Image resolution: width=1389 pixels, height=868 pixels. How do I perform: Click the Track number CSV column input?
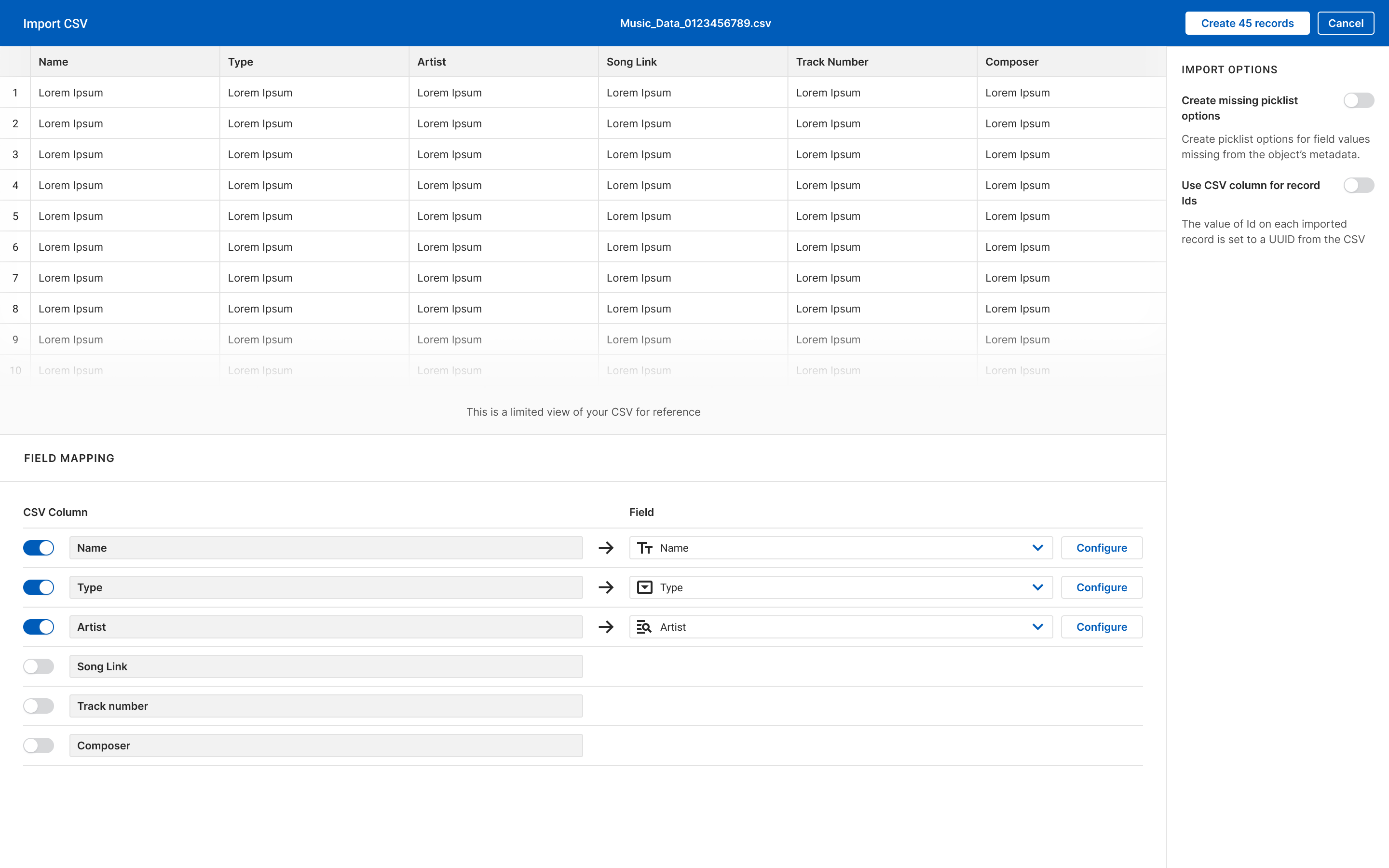[x=326, y=706]
